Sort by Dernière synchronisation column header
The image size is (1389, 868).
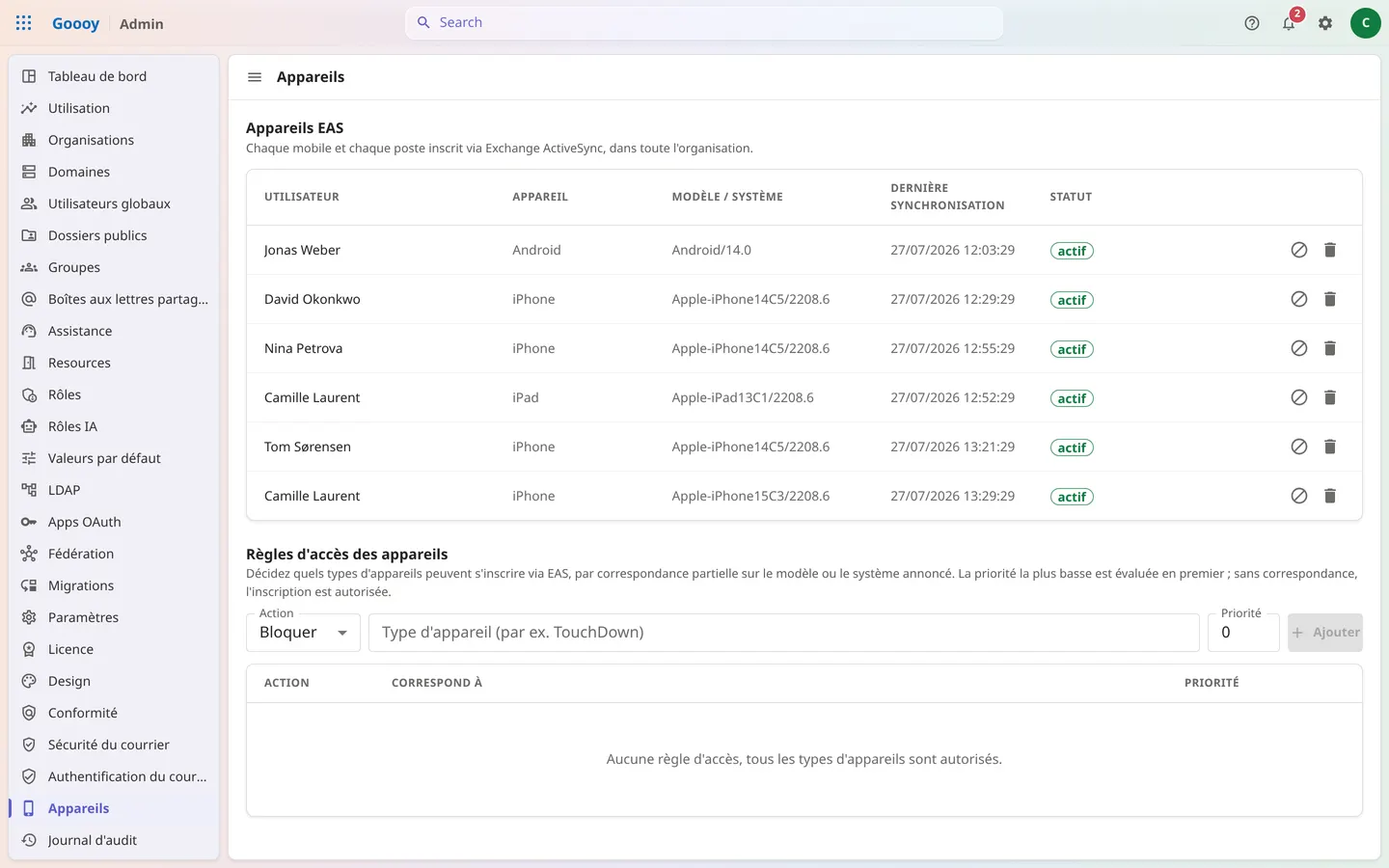[x=947, y=197]
